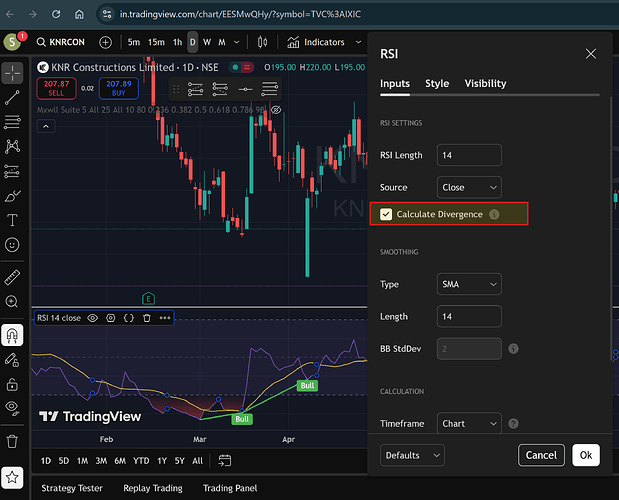Click the 207.89 BUY button
Image resolution: width=619 pixels, height=500 pixels.
pos(119,88)
